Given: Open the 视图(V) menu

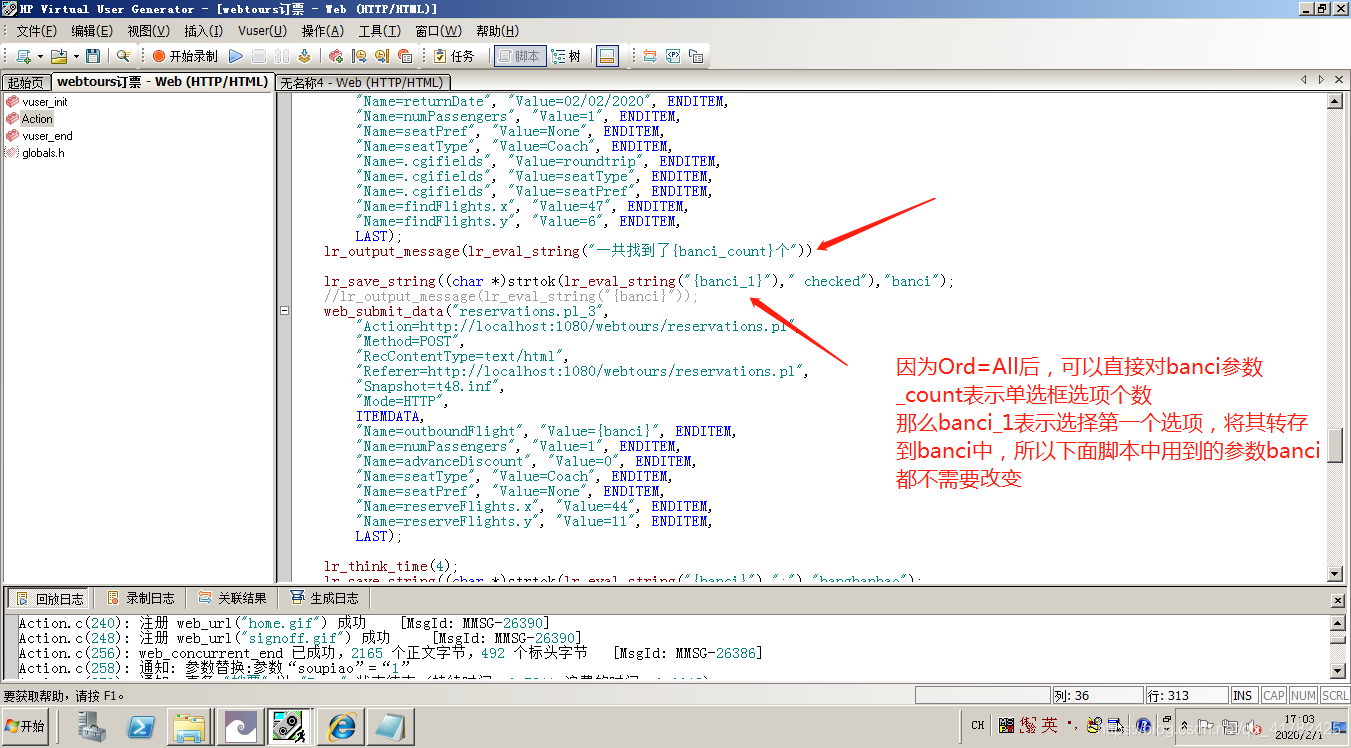Looking at the screenshot, I should tap(148, 31).
